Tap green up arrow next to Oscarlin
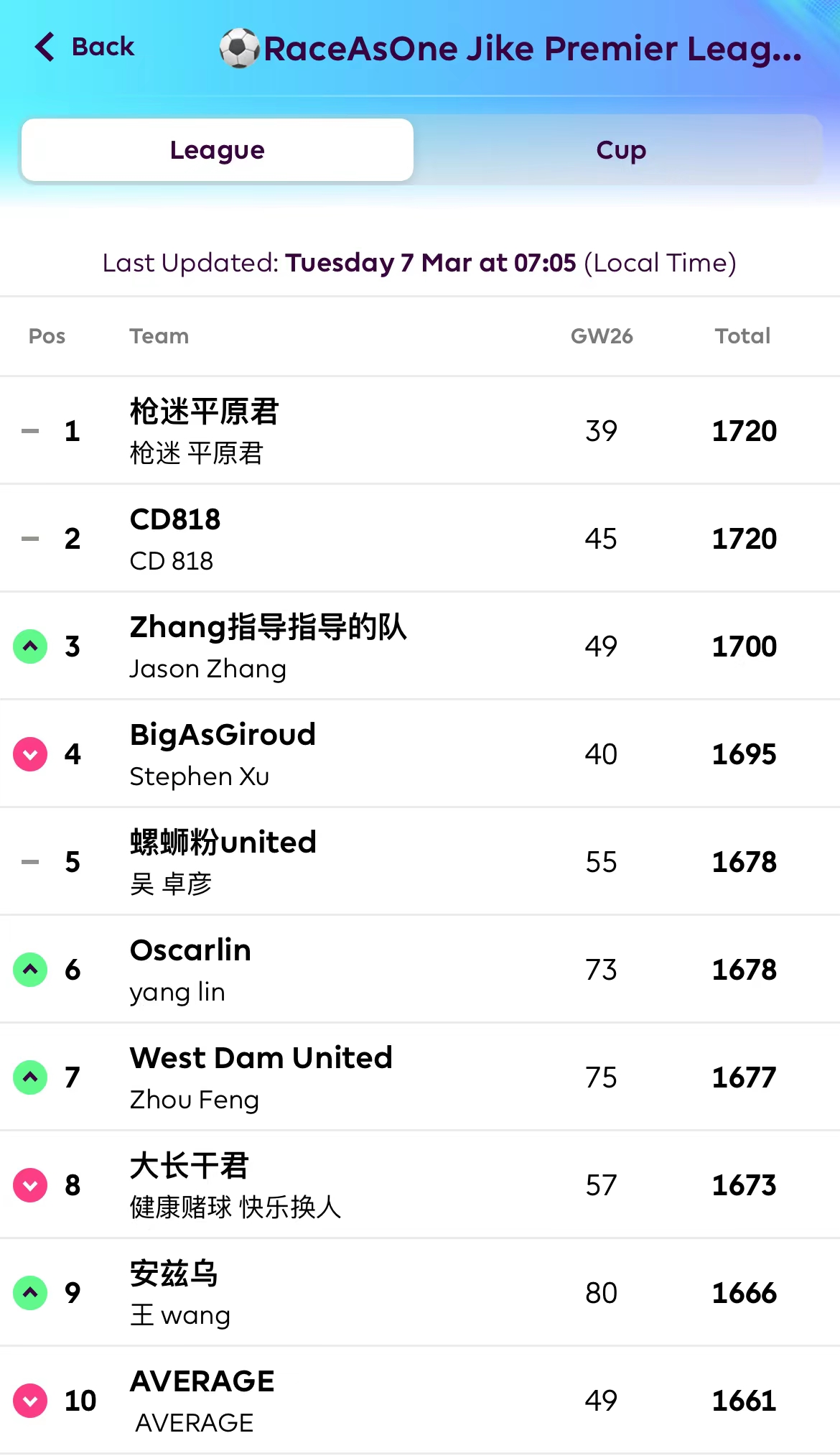 click(x=30, y=970)
